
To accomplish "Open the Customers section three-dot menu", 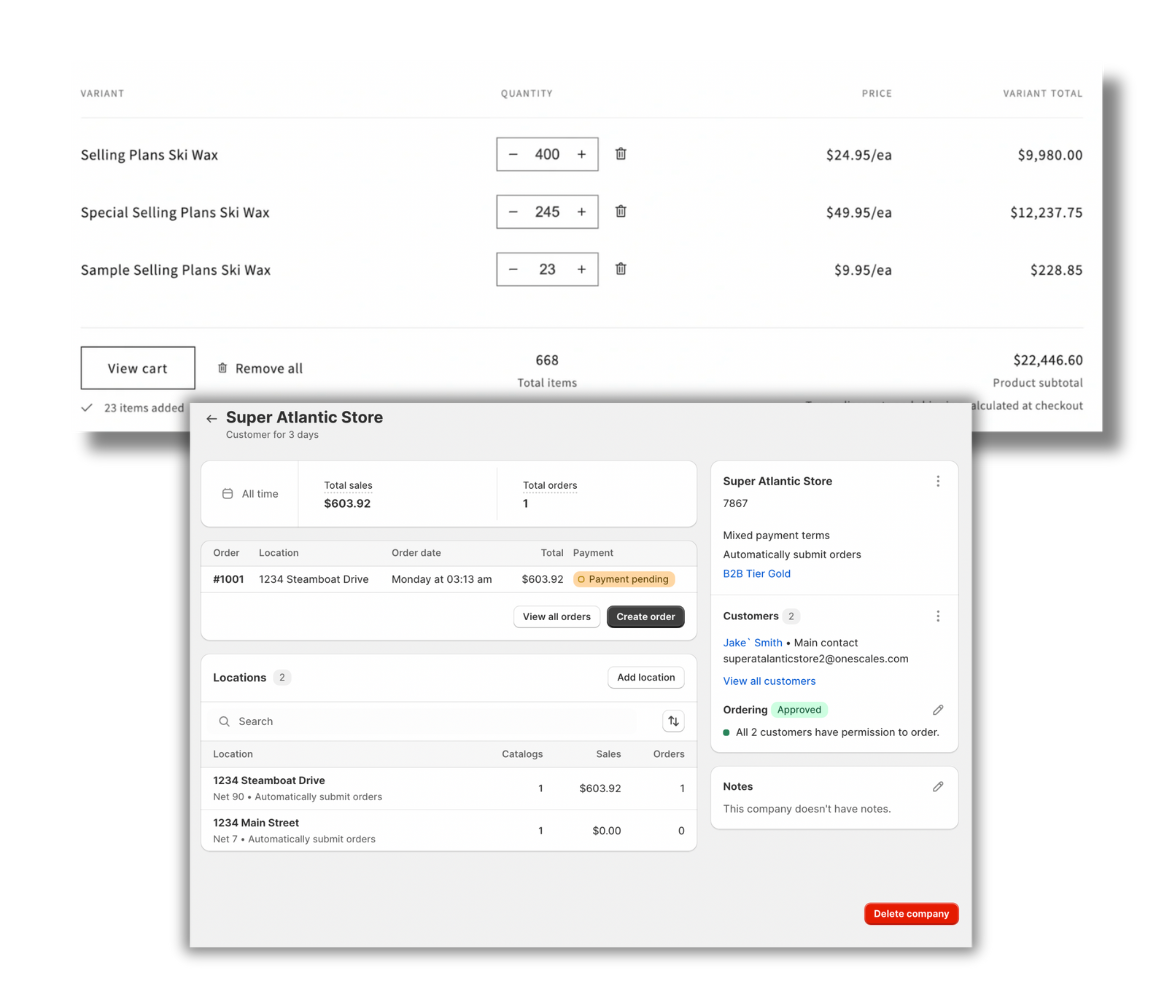I will click(937, 616).
